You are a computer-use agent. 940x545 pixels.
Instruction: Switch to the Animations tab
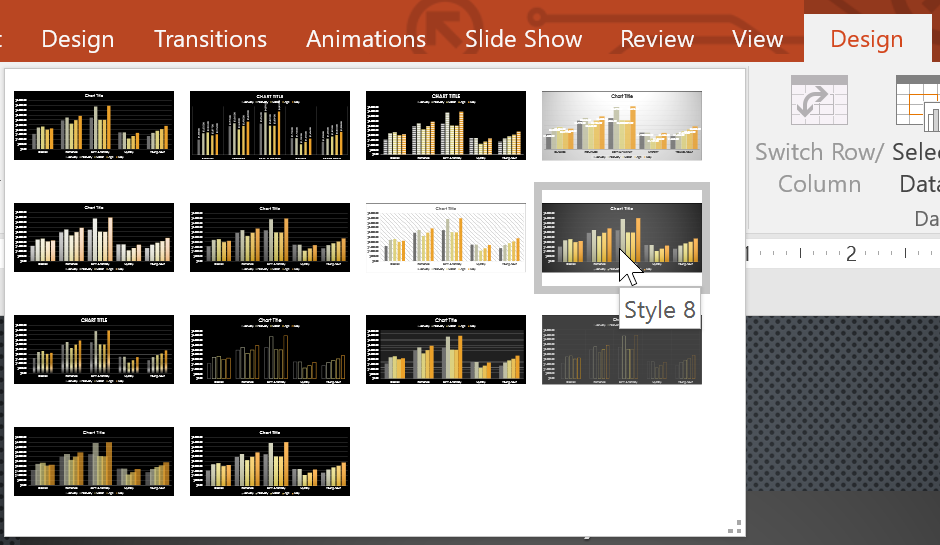tap(366, 39)
